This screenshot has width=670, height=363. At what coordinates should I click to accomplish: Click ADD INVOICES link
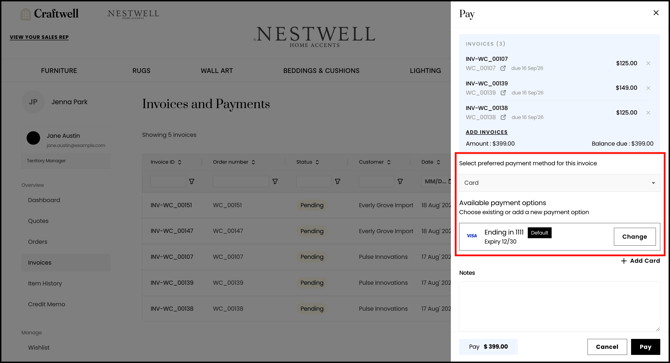(487, 132)
